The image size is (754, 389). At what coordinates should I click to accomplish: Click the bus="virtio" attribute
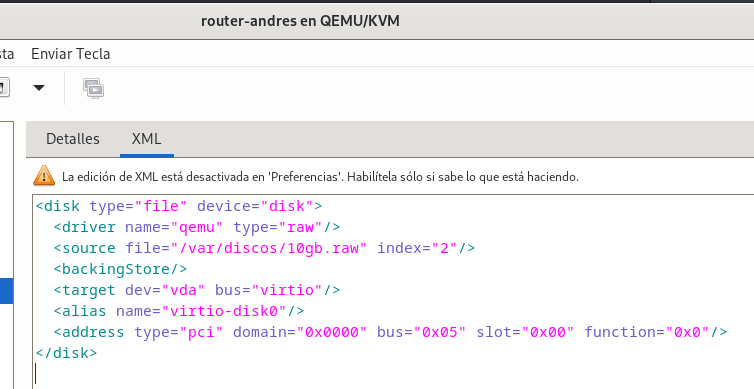tap(268, 290)
